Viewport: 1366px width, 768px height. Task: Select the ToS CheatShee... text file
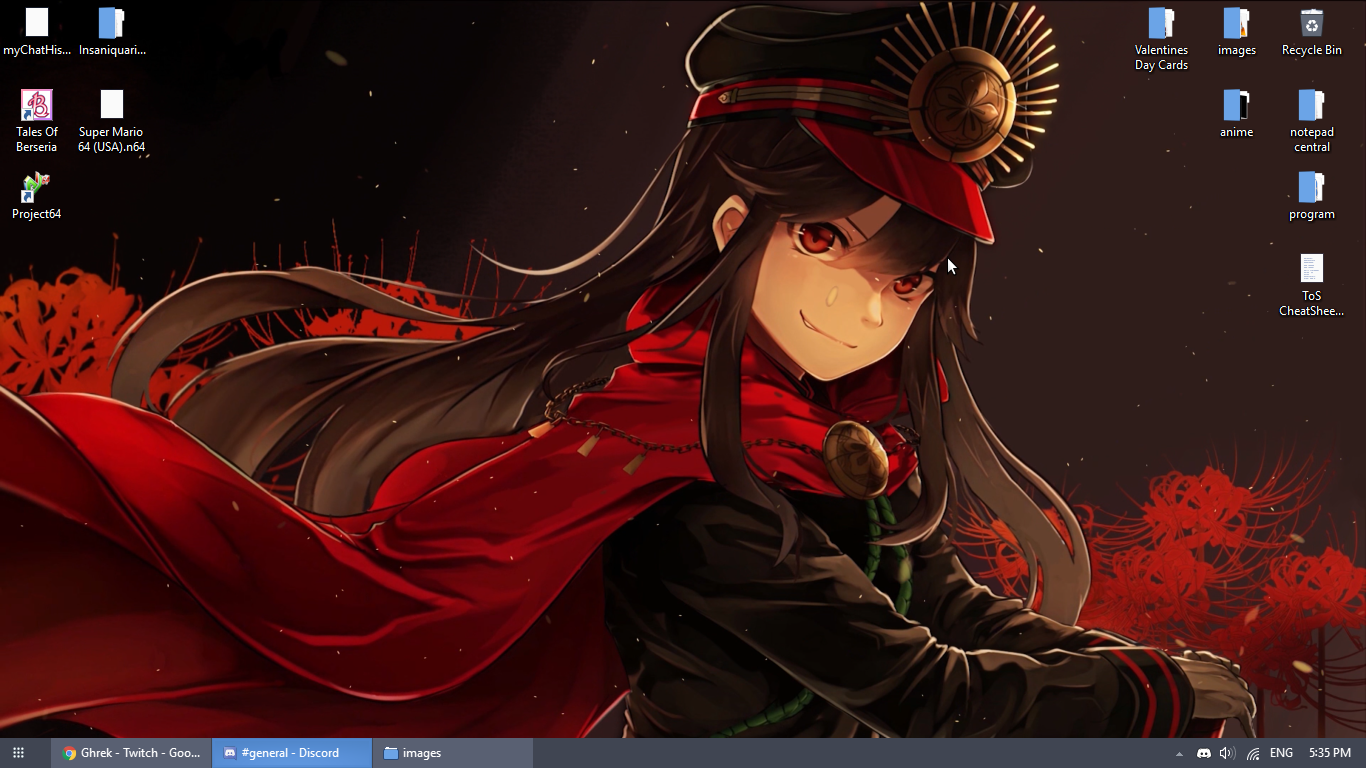[1312, 285]
